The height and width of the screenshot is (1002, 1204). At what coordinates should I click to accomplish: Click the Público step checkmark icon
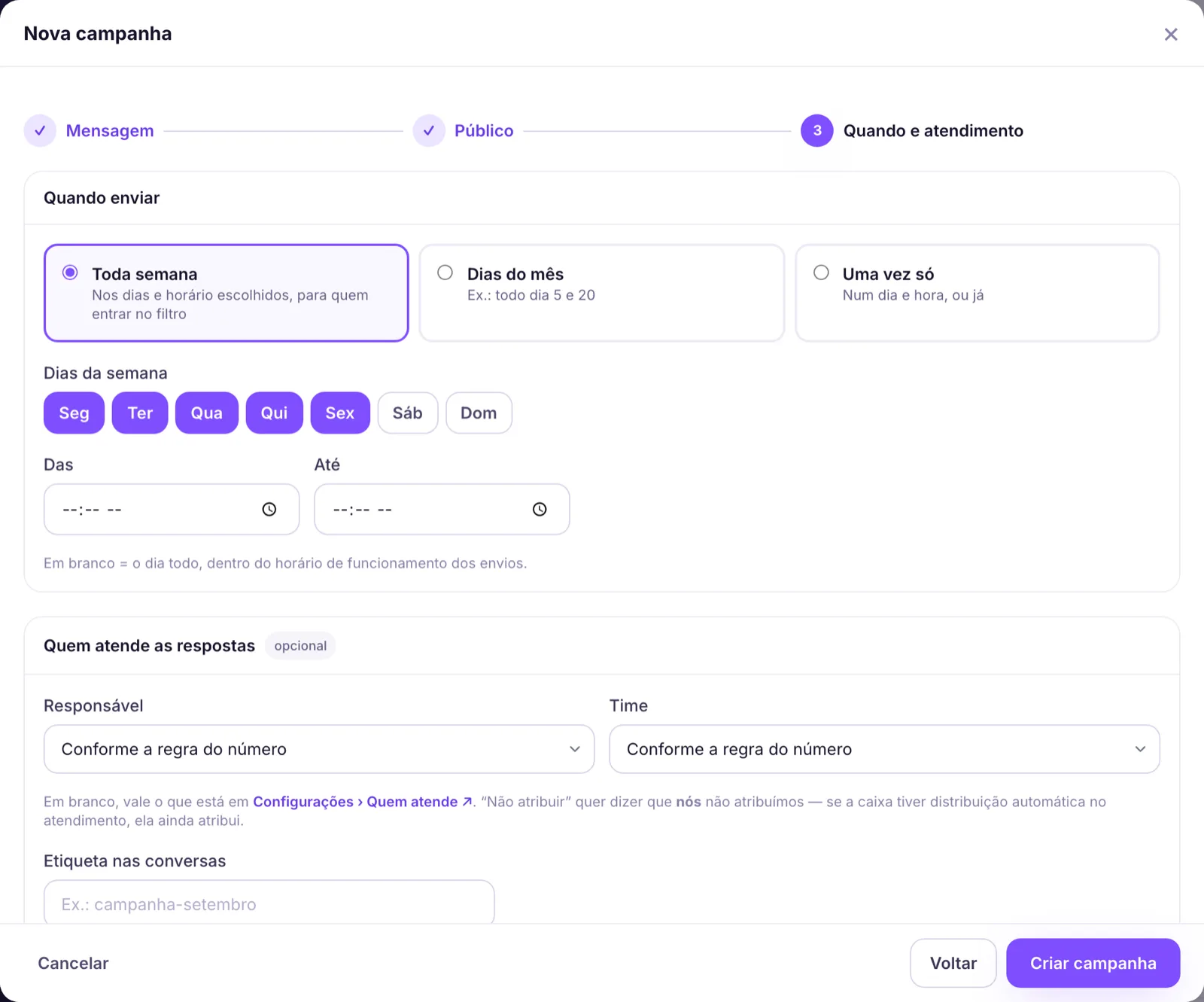coord(429,131)
